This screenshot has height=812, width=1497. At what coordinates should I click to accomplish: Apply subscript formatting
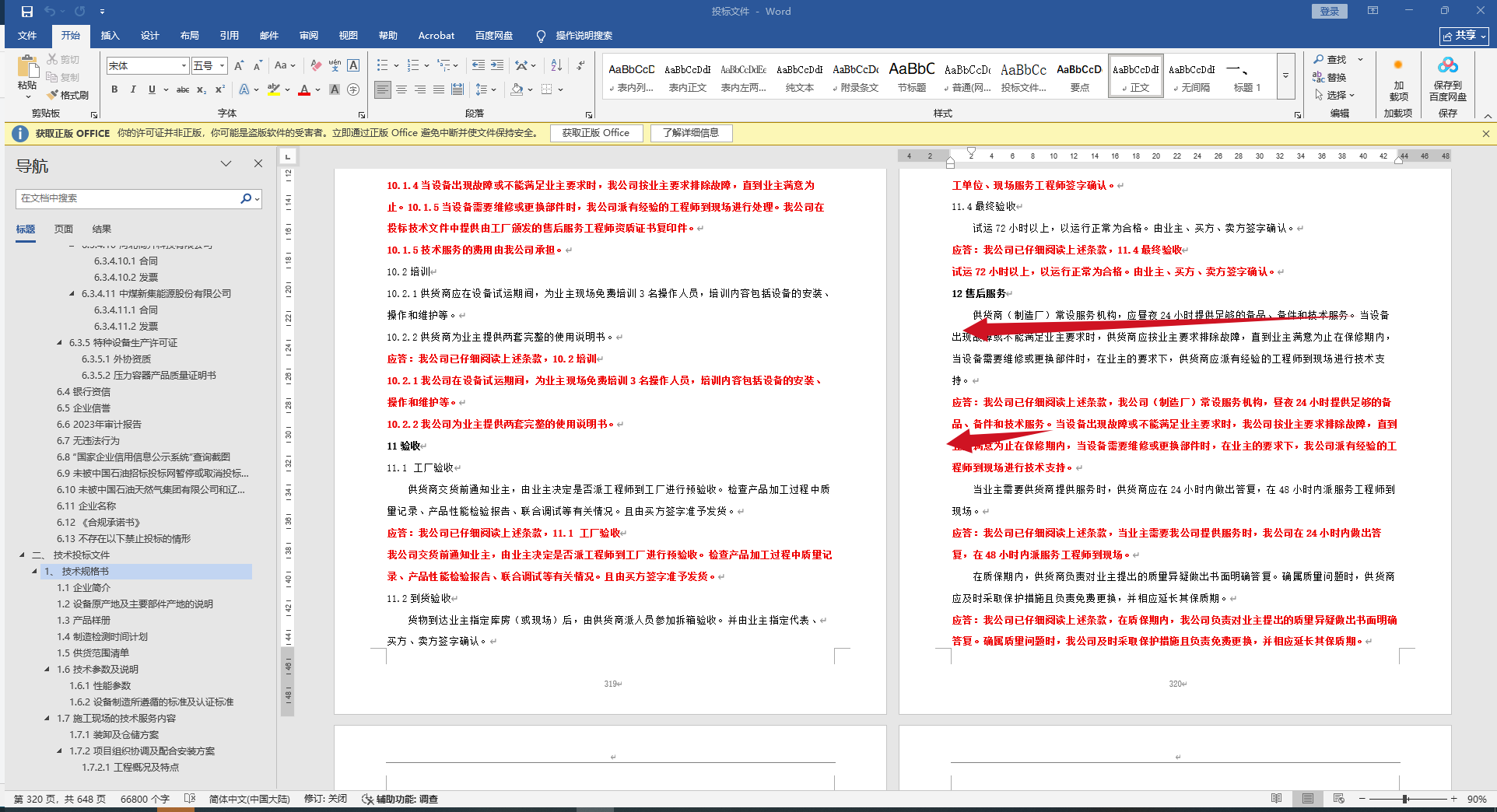pyautogui.click(x=202, y=89)
